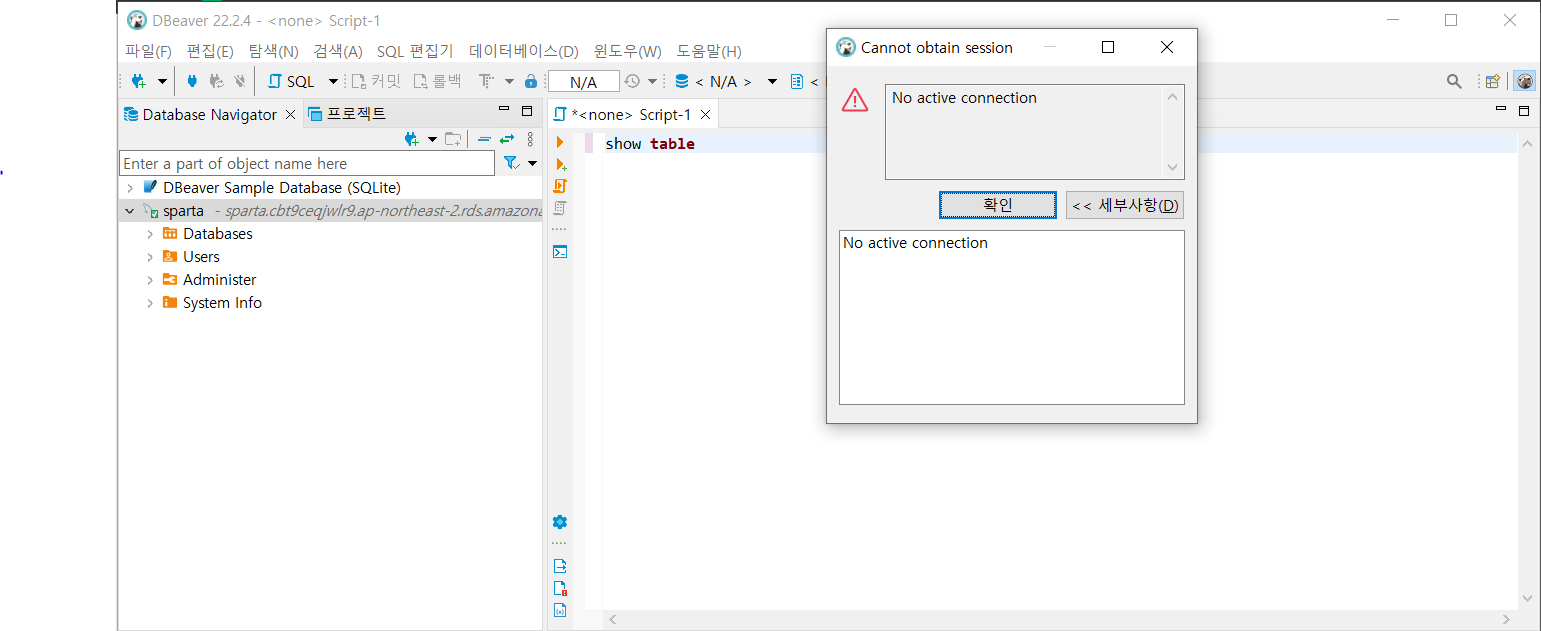Image resolution: width=1541 pixels, height=631 pixels.
Task: Maximize the Database Navigator panel
Action: [527, 111]
